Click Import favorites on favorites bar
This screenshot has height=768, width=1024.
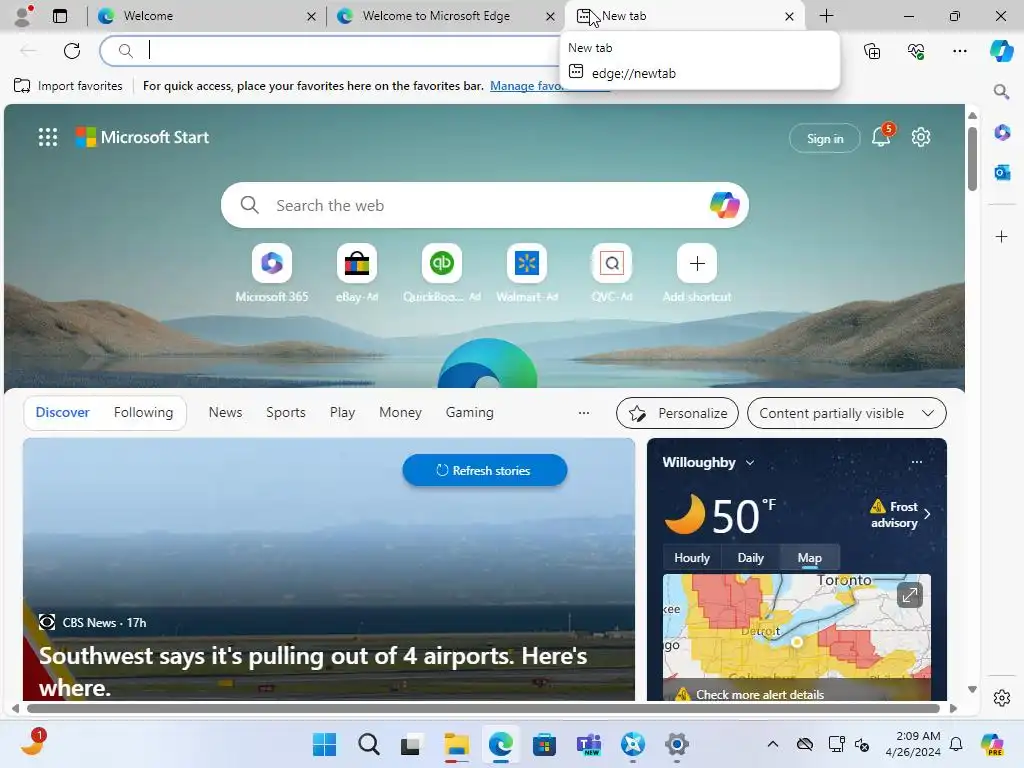pos(68,86)
